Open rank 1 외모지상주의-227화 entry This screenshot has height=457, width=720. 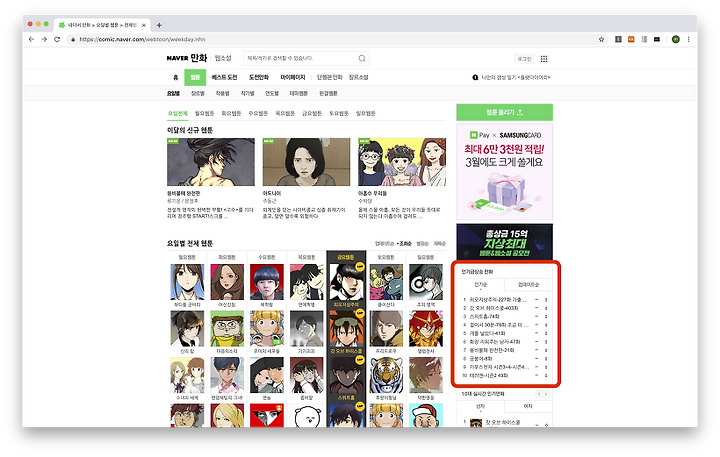coord(497,299)
